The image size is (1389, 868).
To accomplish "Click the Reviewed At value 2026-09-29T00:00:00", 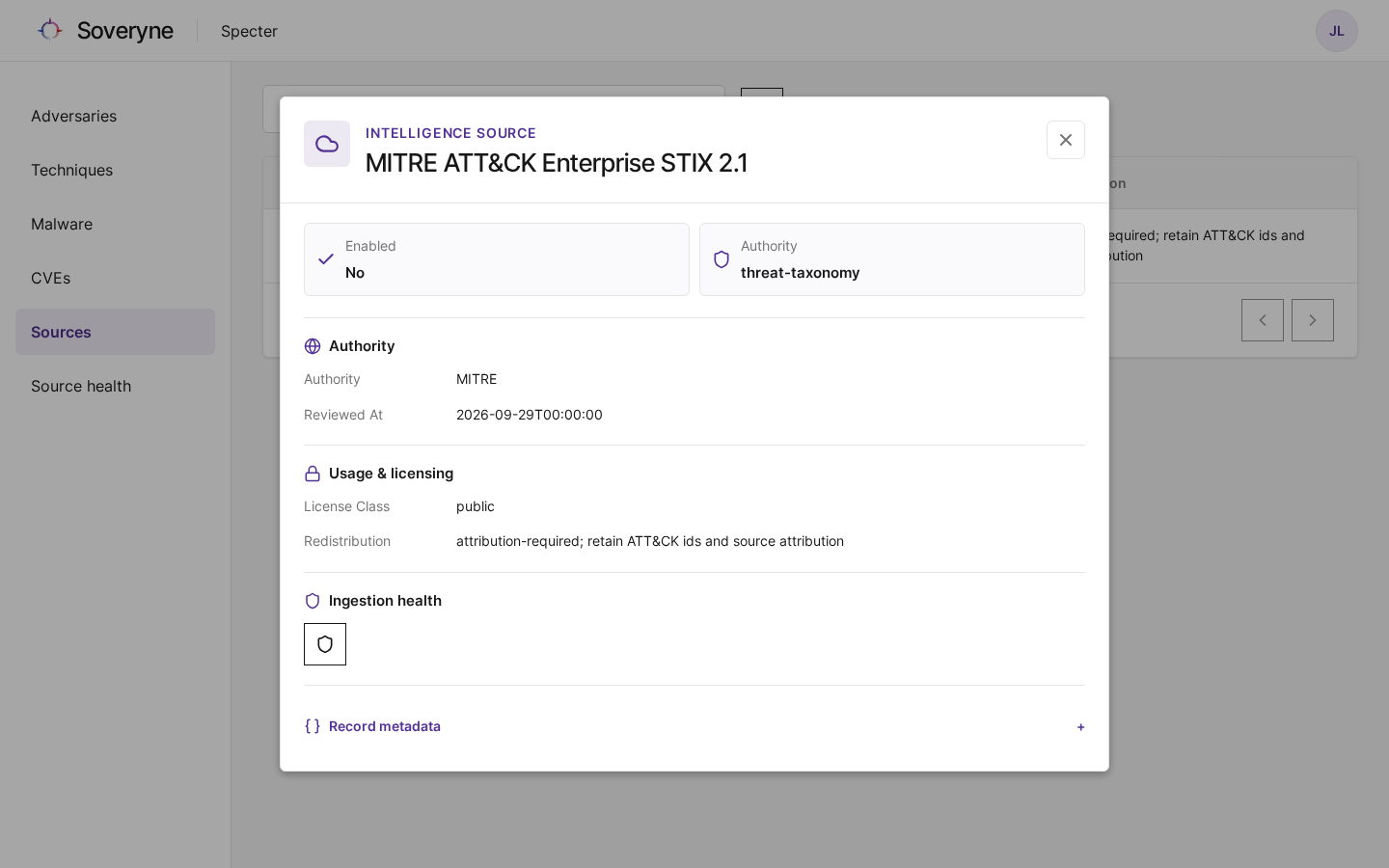I will [530, 415].
